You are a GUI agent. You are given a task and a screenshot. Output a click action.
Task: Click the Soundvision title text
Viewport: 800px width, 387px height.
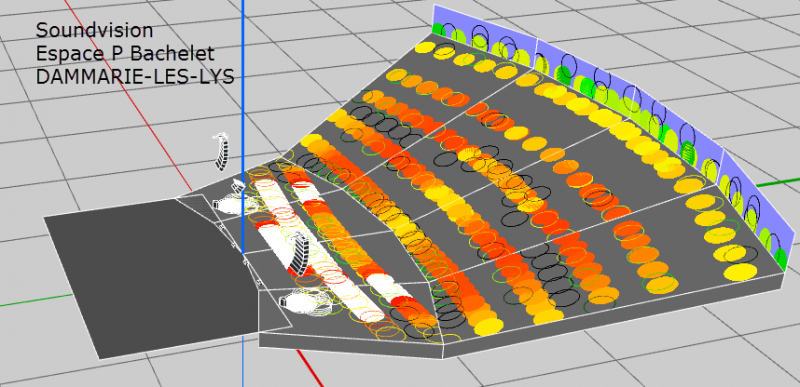[x=94, y=31]
